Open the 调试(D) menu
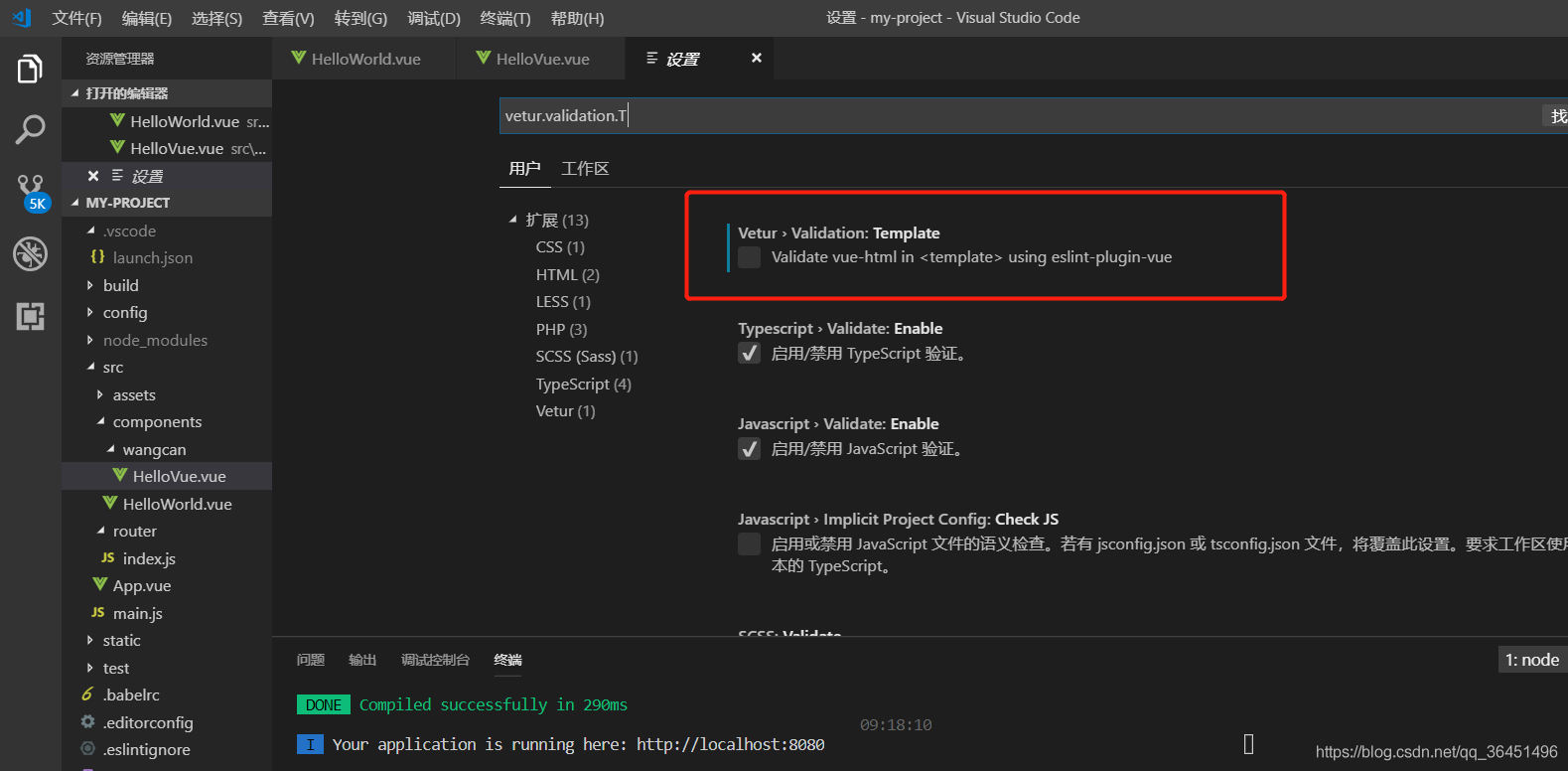 coord(434,18)
